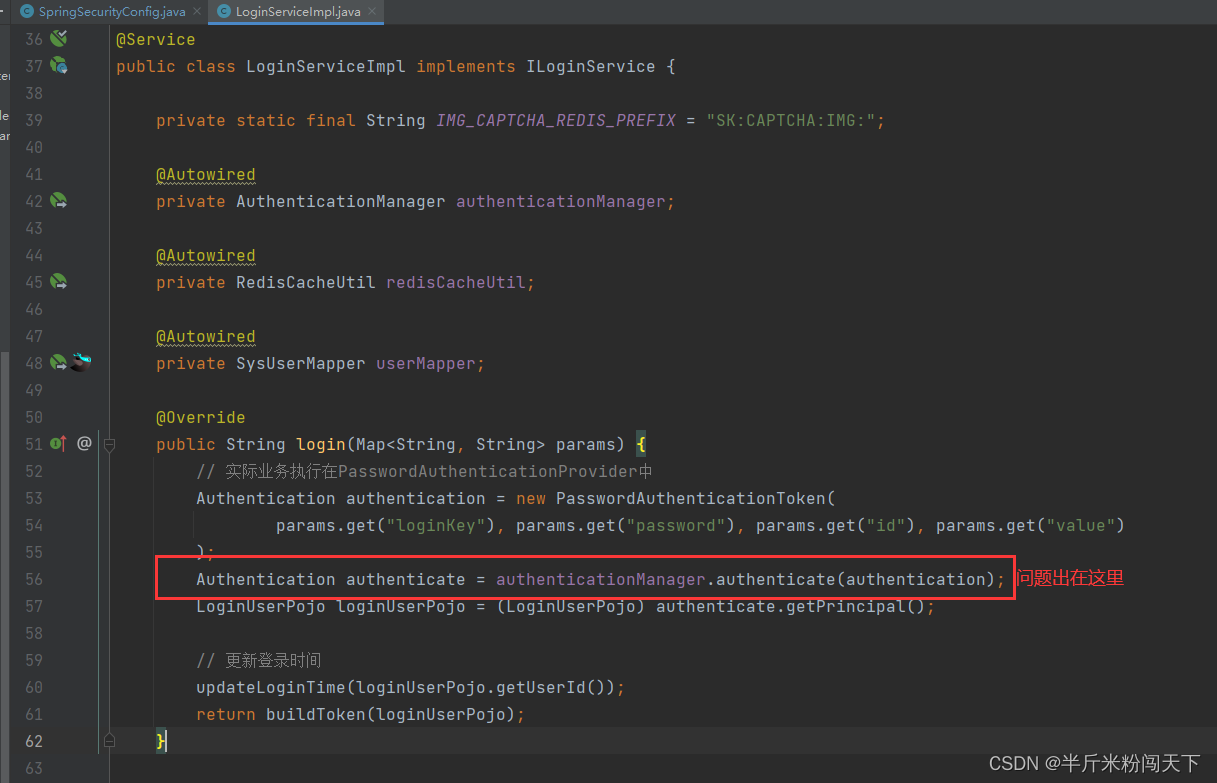Image resolution: width=1217 pixels, height=783 pixels.
Task: Click the comment on line 59
Action: (259, 660)
